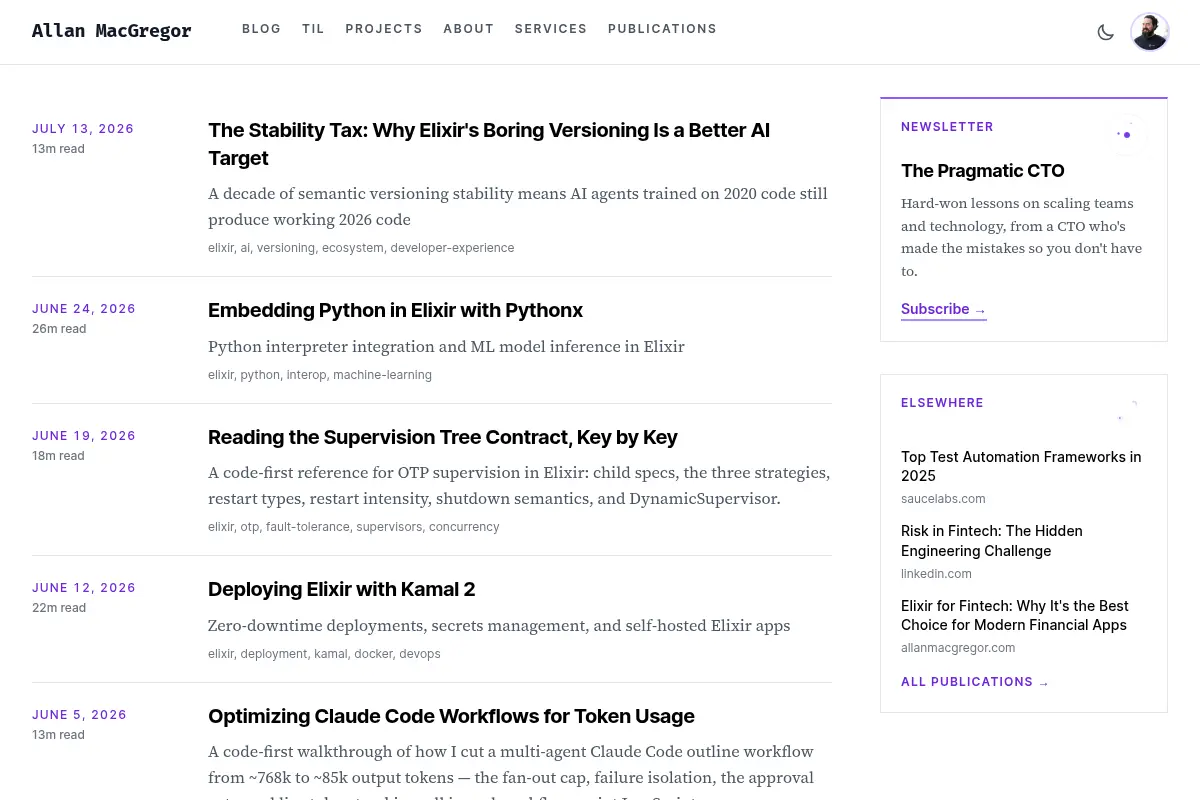The image size is (1200, 800).
Task: Go to the Blog nav item
Action: [x=262, y=29]
